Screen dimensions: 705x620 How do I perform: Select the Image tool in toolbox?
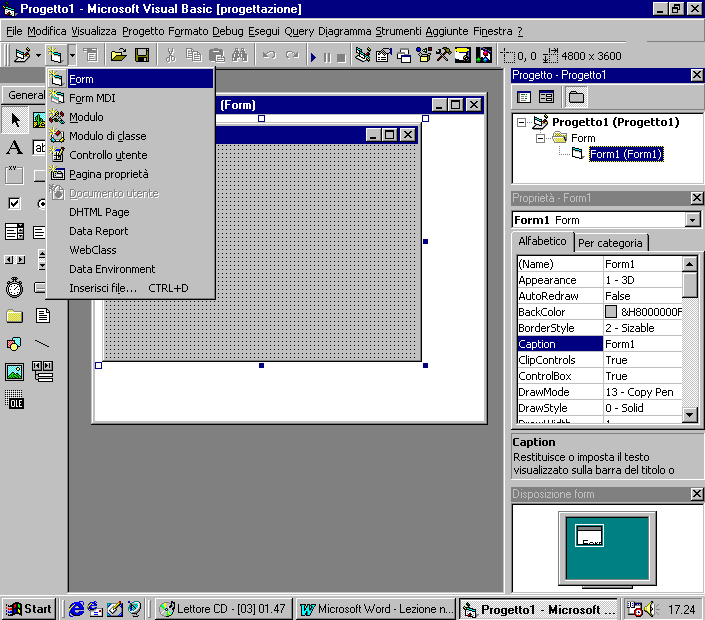[15, 372]
